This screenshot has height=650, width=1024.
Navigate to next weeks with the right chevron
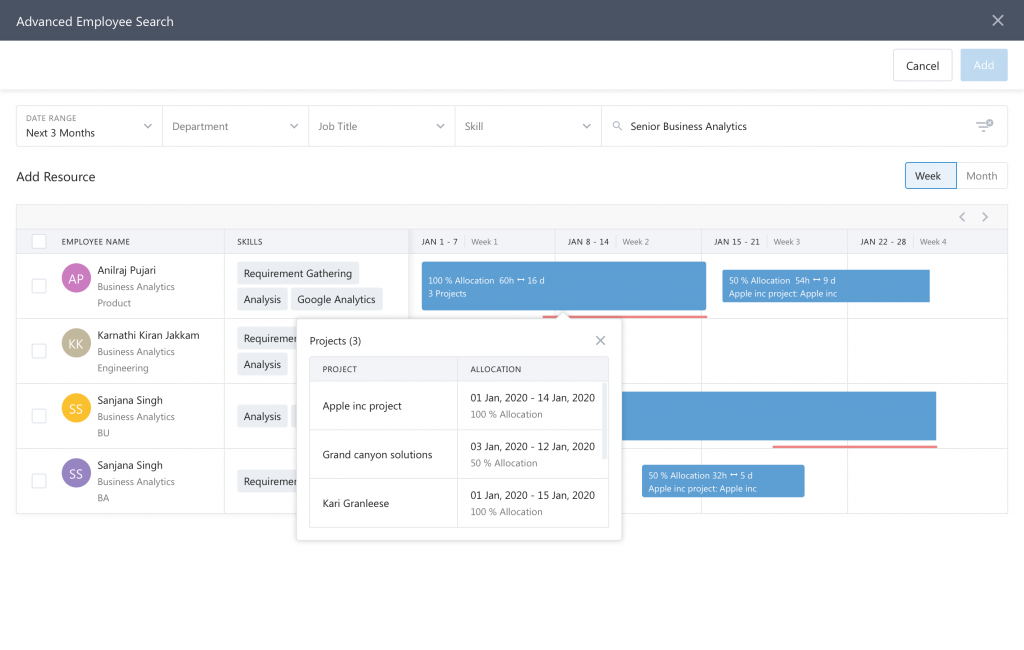[x=985, y=216]
